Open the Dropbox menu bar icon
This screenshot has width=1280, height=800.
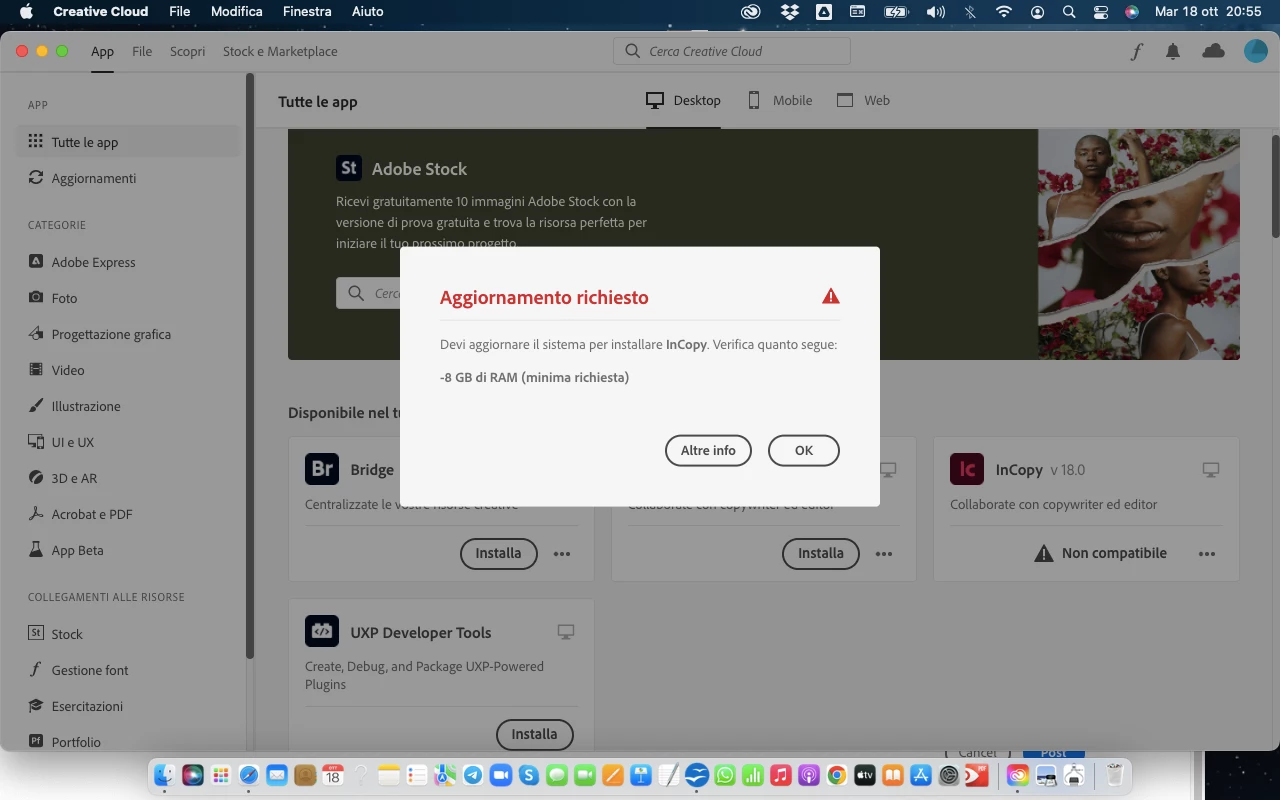pos(790,12)
